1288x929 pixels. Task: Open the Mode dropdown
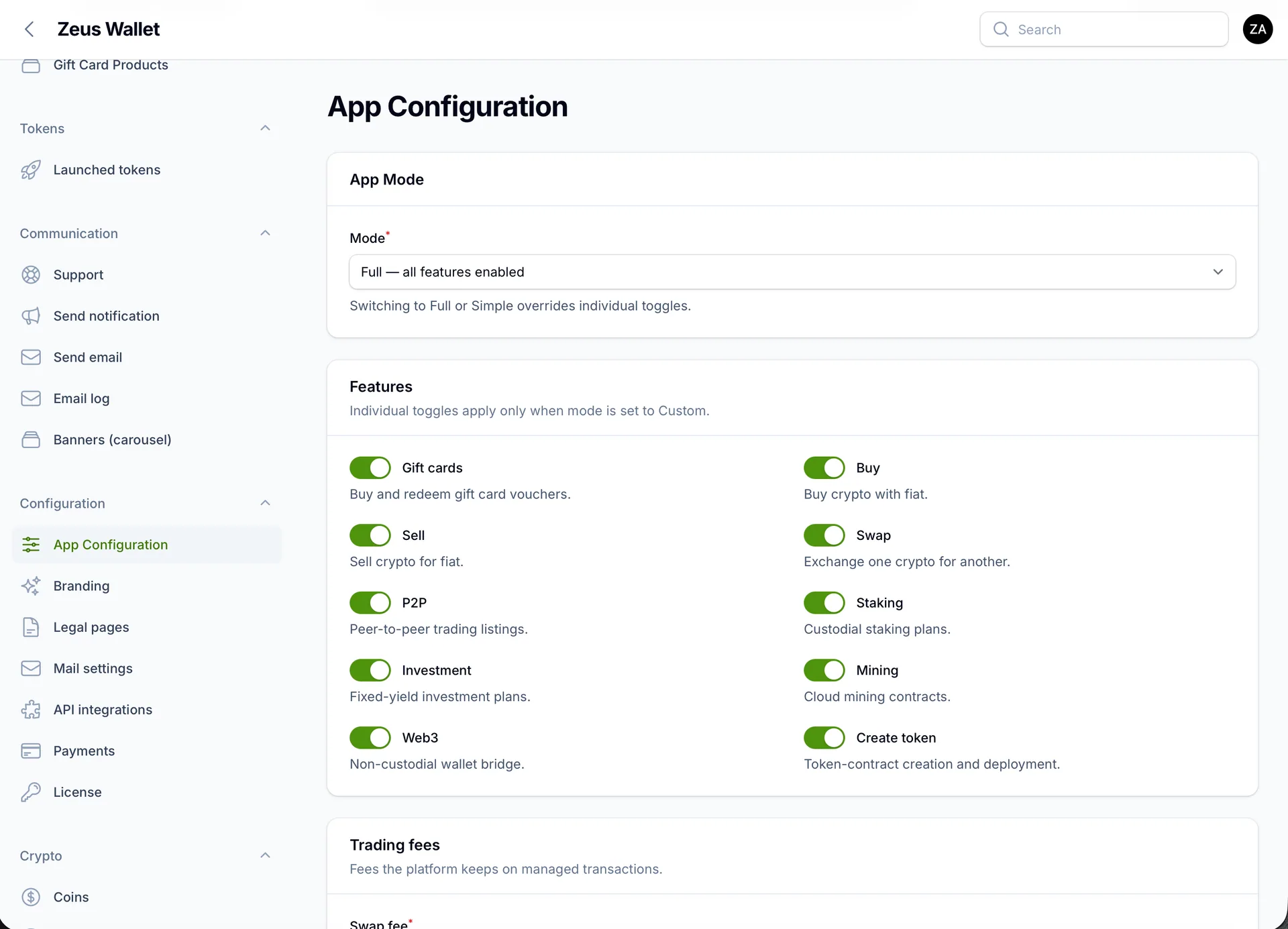[x=792, y=272]
